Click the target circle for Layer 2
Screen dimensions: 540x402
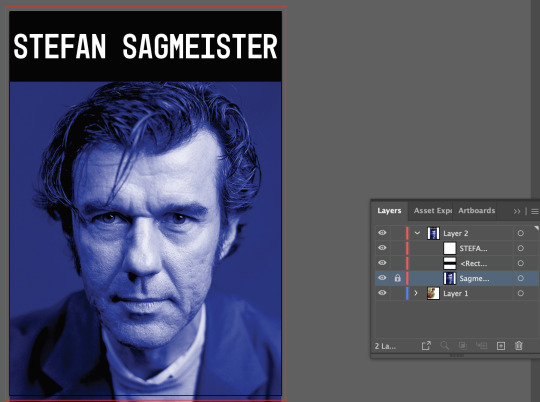pos(521,233)
